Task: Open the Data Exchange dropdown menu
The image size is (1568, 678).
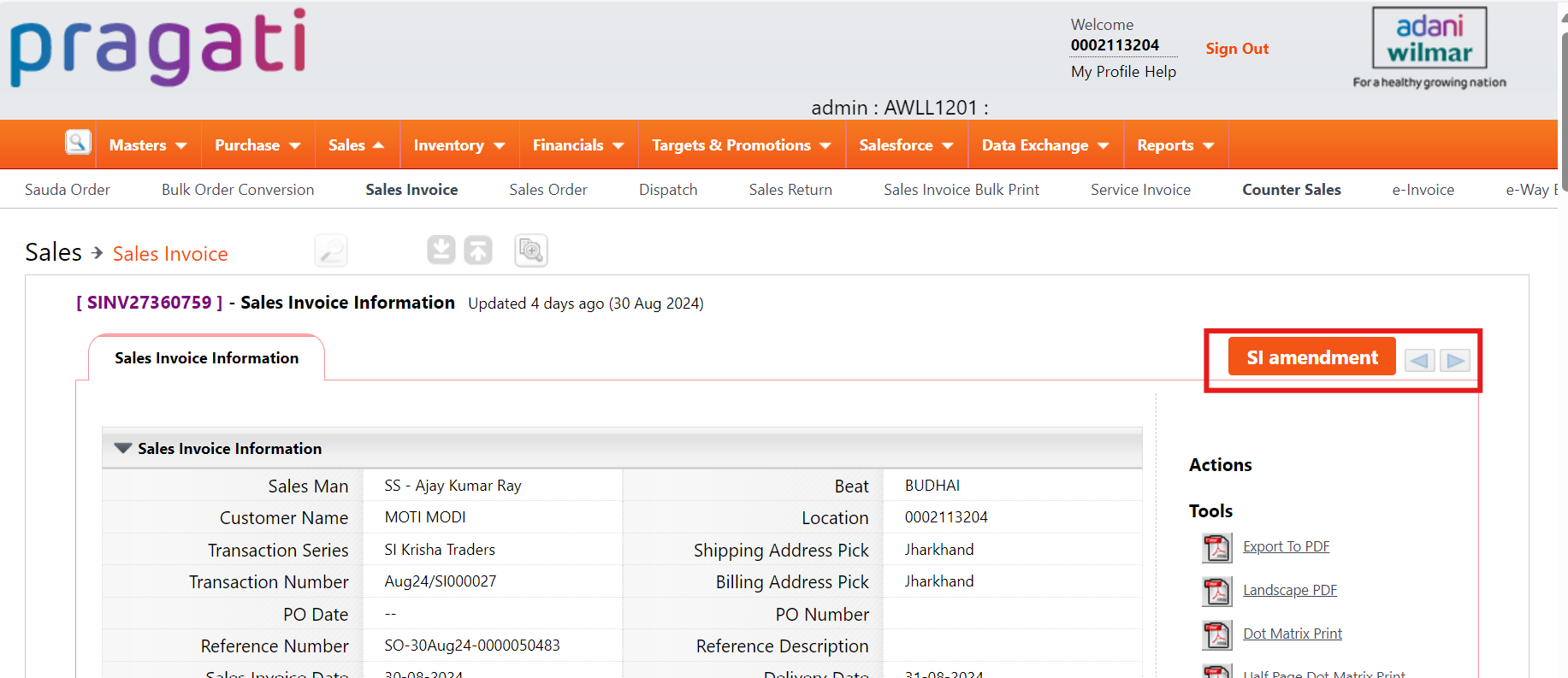Action: (x=1045, y=145)
